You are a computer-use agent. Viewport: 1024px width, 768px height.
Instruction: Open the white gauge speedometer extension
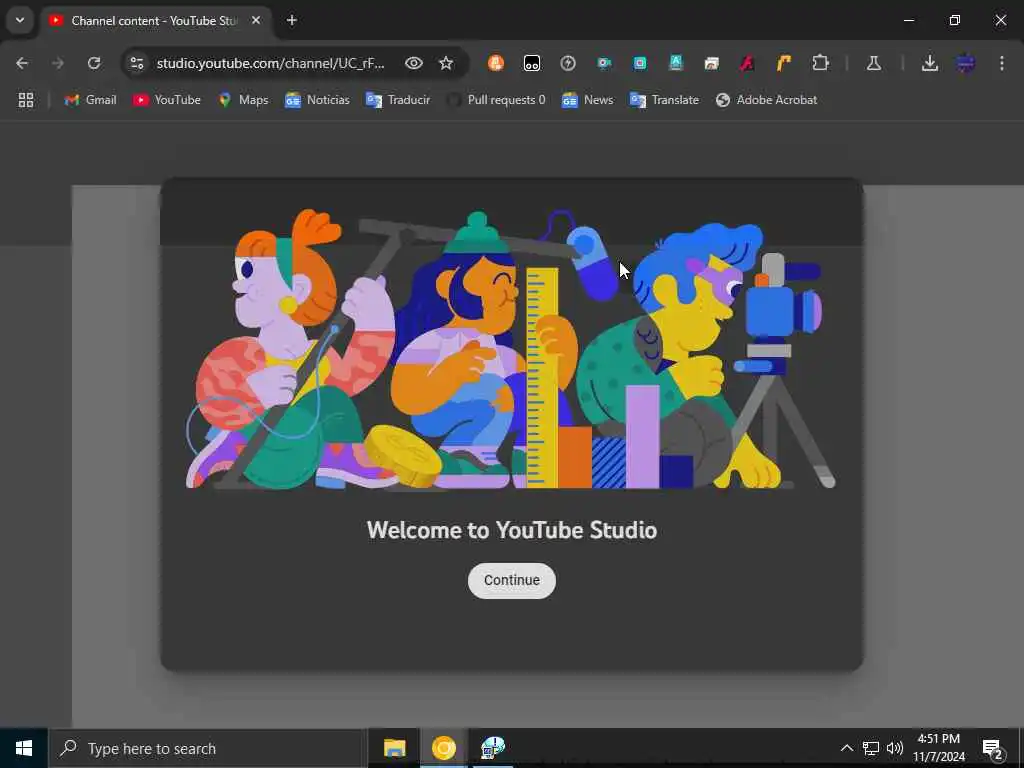click(x=711, y=63)
